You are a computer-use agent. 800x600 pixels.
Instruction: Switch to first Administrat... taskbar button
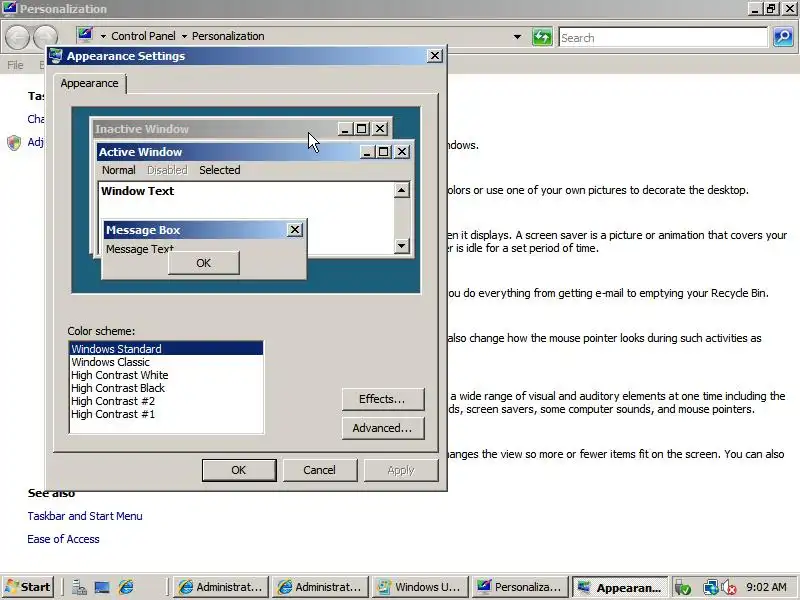pyautogui.click(x=221, y=587)
